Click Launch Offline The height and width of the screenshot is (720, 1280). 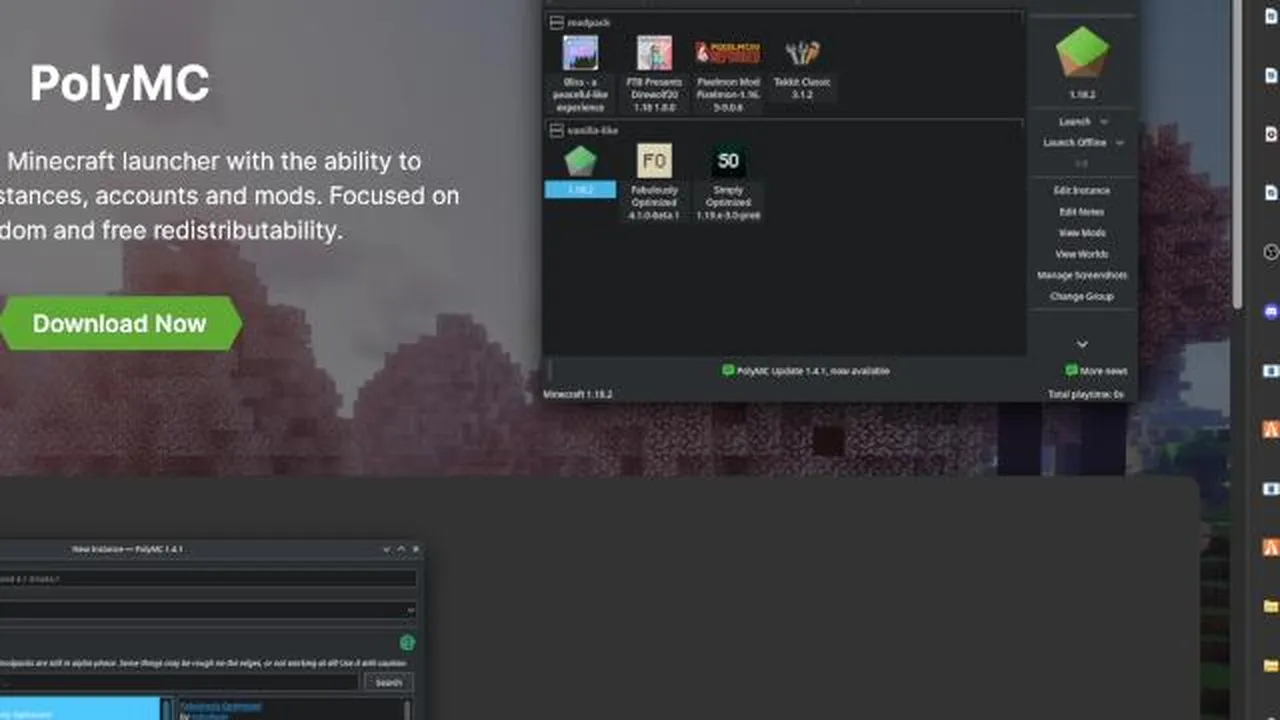[x=1075, y=143]
